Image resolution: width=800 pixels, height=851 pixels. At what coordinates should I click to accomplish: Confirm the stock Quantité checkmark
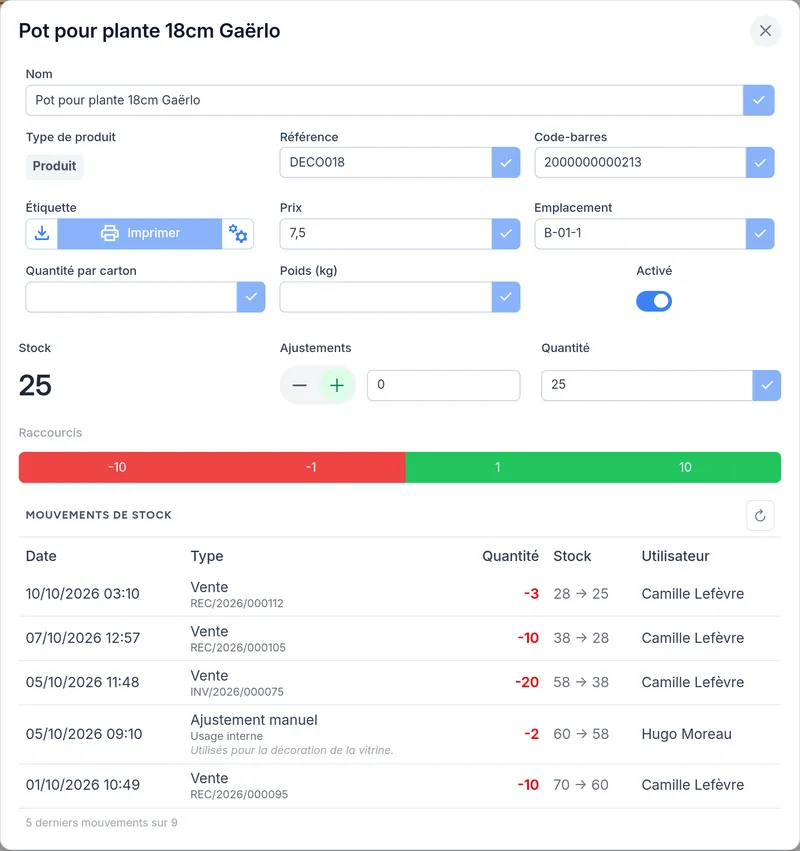[766, 385]
